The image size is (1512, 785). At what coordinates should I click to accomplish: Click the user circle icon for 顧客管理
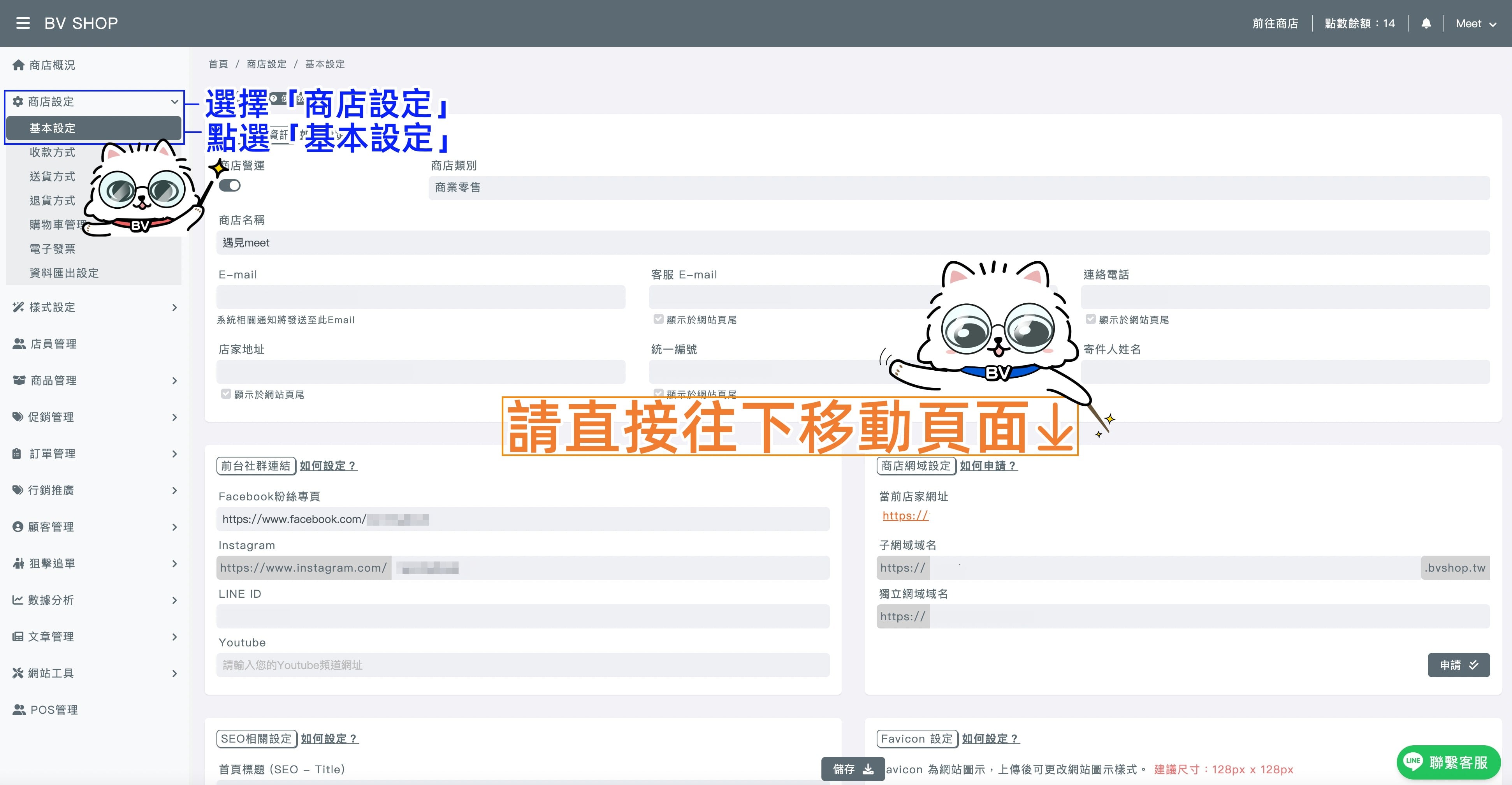click(x=18, y=527)
